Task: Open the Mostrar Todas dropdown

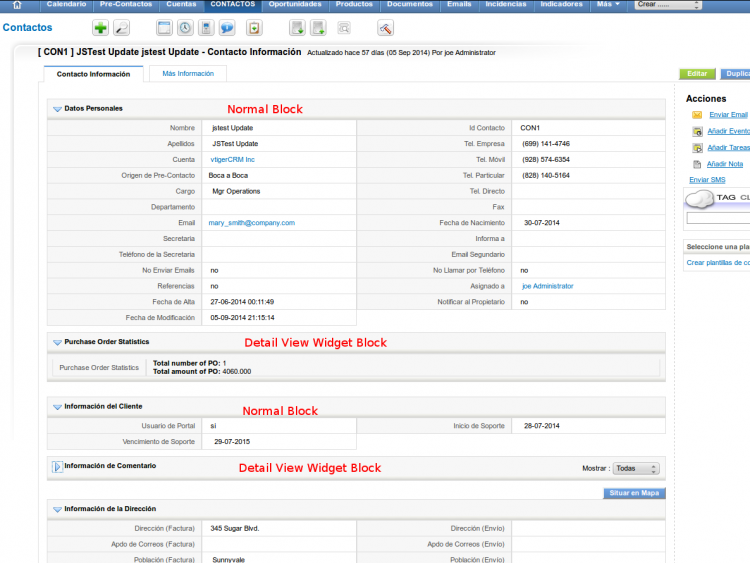Action: click(637, 468)
